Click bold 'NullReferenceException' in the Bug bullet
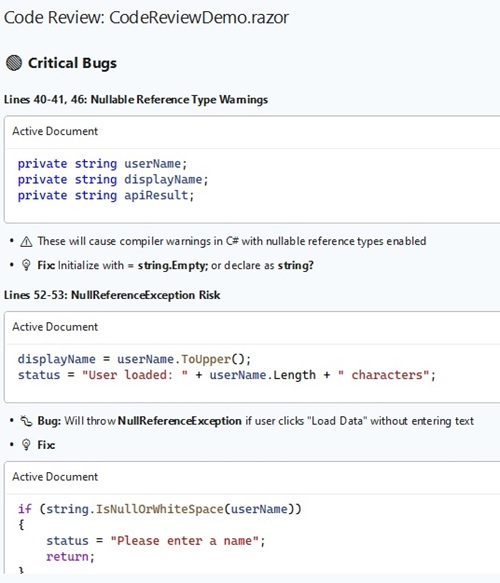500x583 pixels. pos(180,421)
